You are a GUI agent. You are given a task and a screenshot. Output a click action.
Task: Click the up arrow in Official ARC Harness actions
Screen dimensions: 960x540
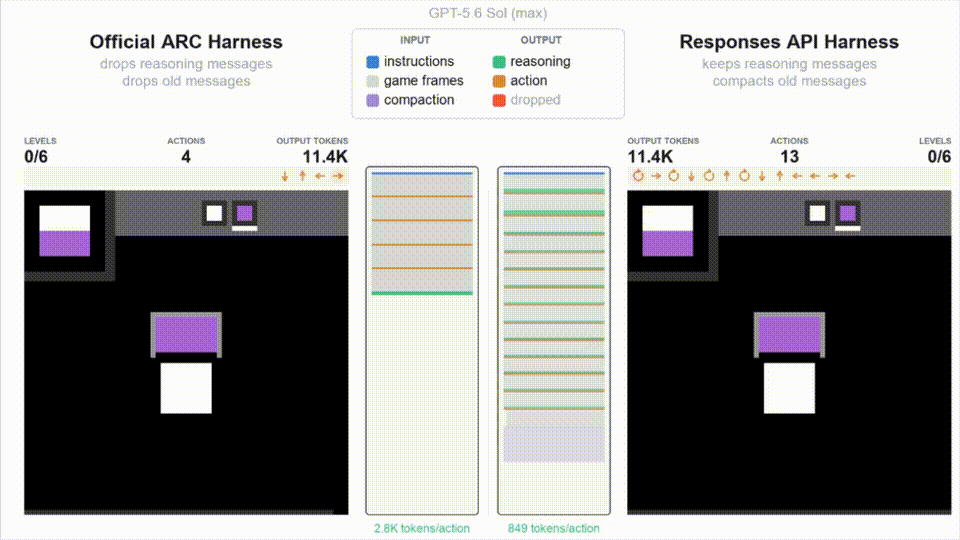(302, 176)
